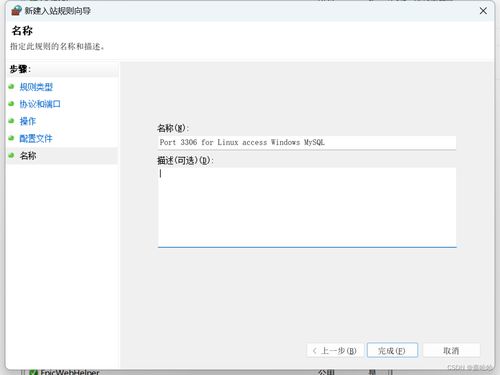The width and height of the screenshot is (500, 375).
Task: Click the green bullet beside 规则类型
Action: click(x=12, y=87)
